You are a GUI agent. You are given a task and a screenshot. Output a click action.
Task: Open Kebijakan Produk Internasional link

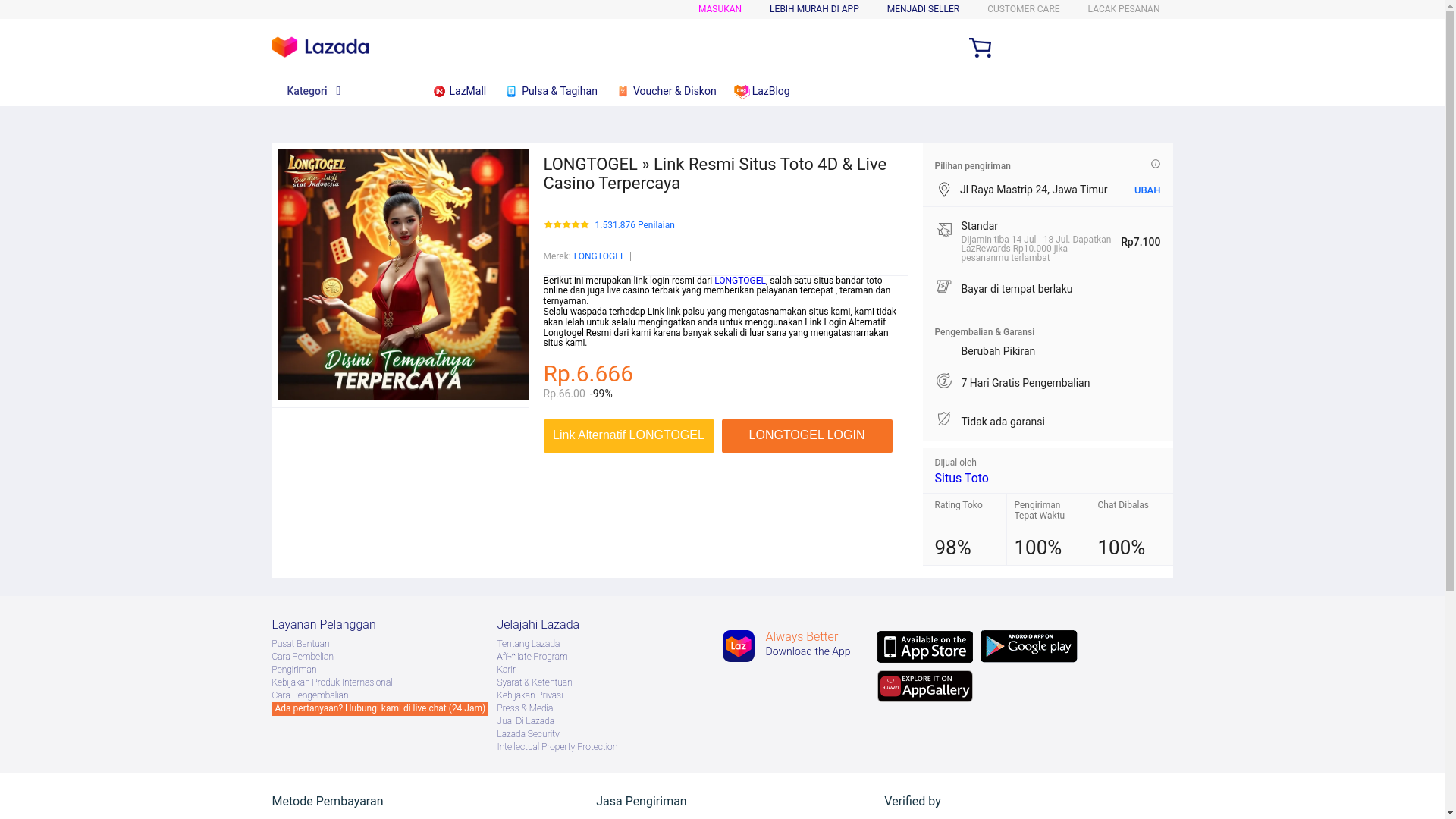331,682
